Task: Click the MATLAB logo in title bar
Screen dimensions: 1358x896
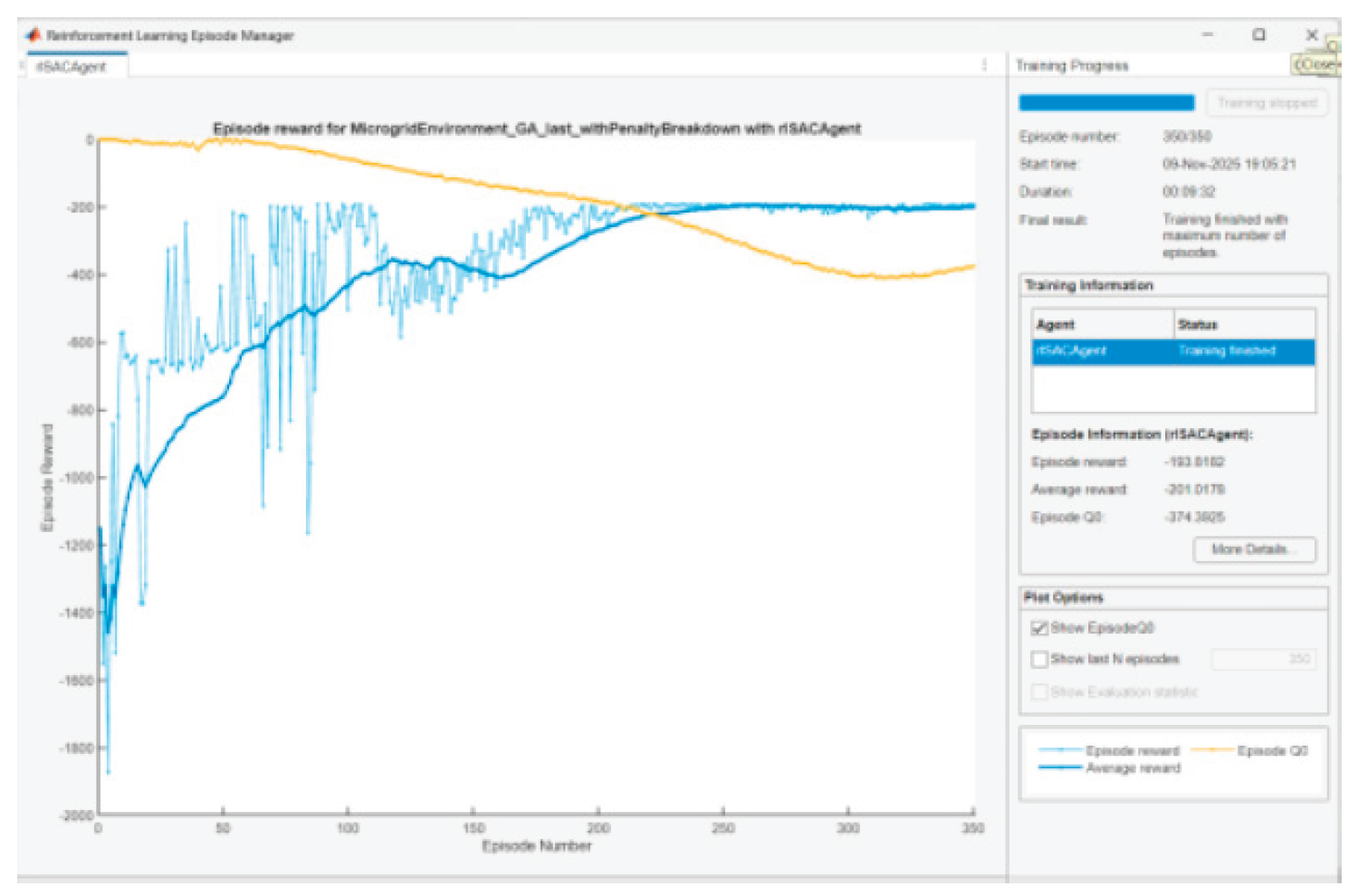Action: [x=33, y=35]
